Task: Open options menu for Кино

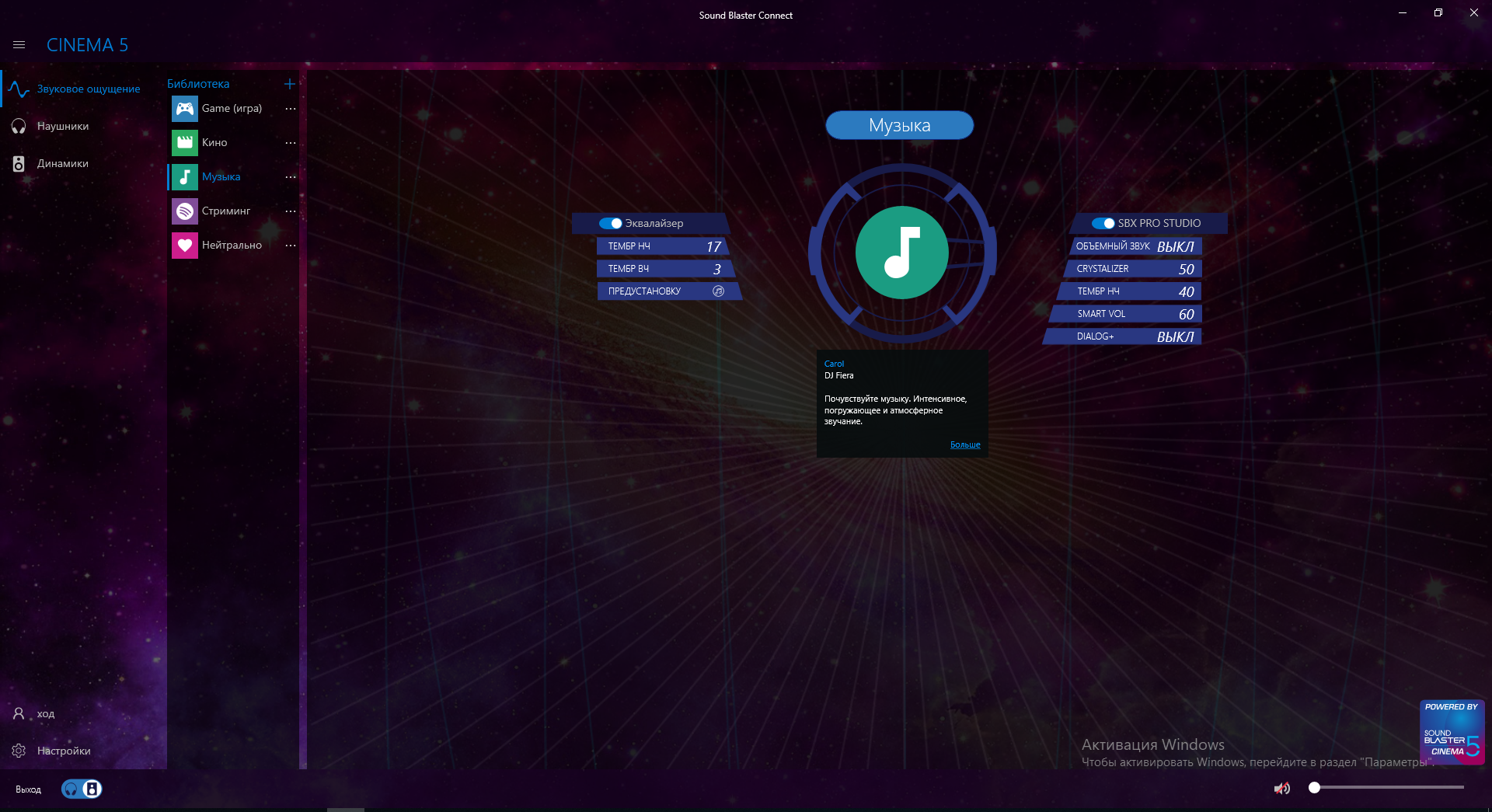Action: point(291,143)
